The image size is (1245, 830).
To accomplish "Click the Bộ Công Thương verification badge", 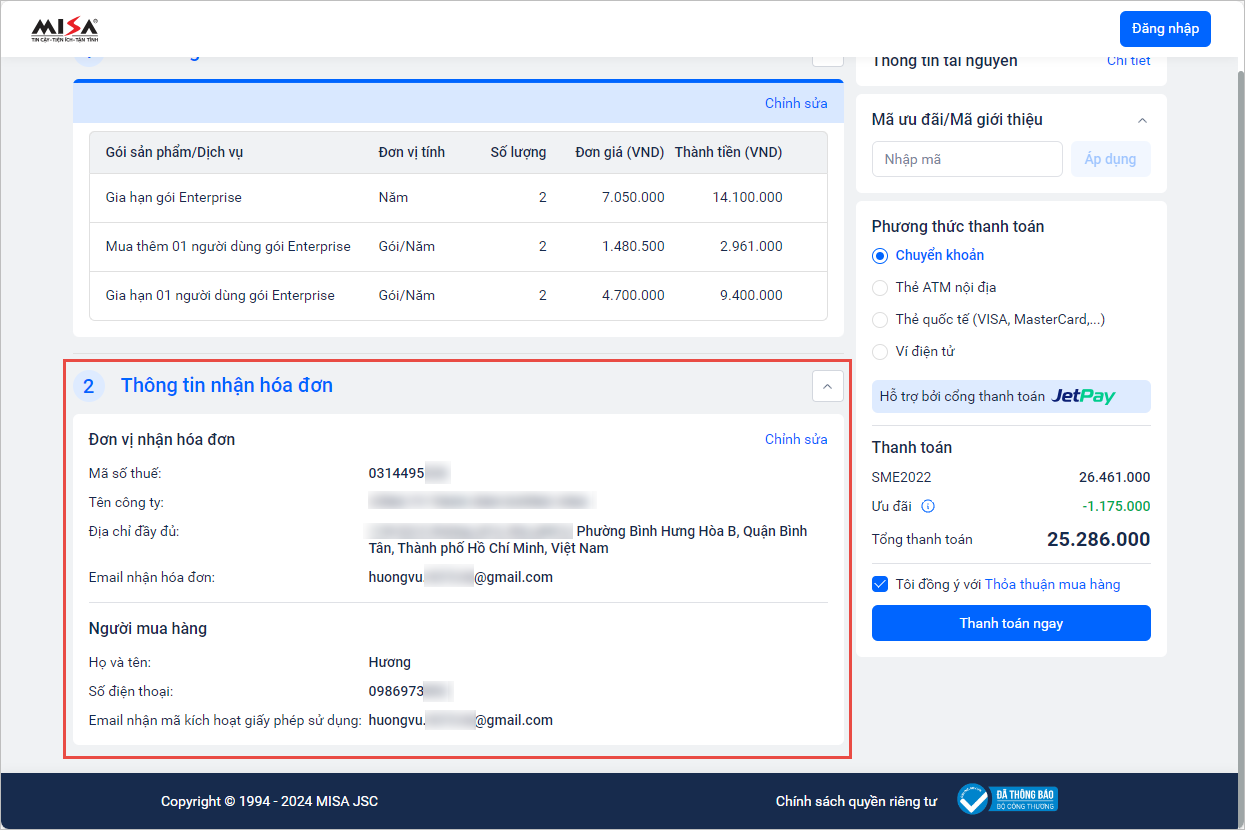I will [x=1007, y=799].
